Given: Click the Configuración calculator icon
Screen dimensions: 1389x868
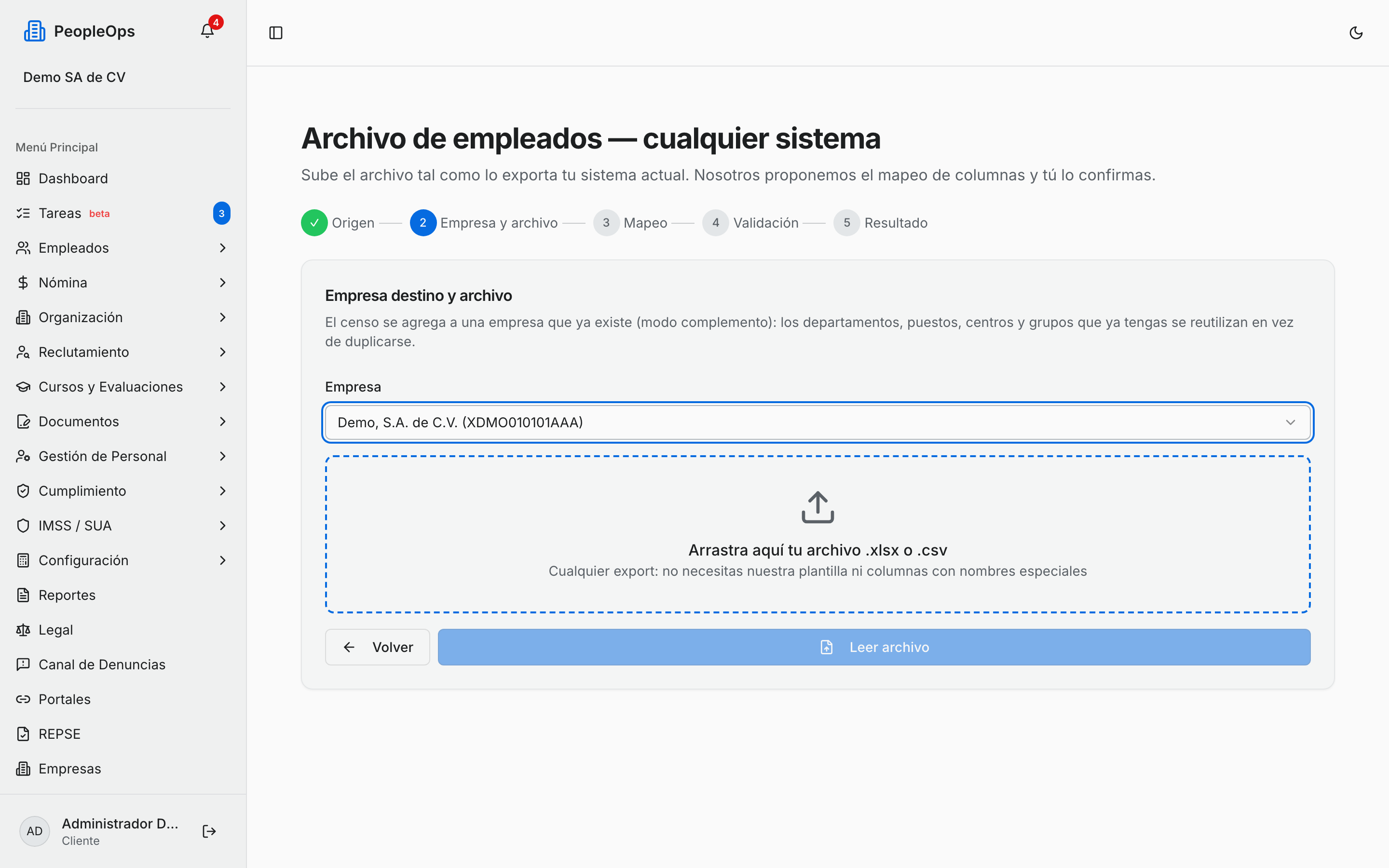Looking at the screenshot, I should 23,560.
